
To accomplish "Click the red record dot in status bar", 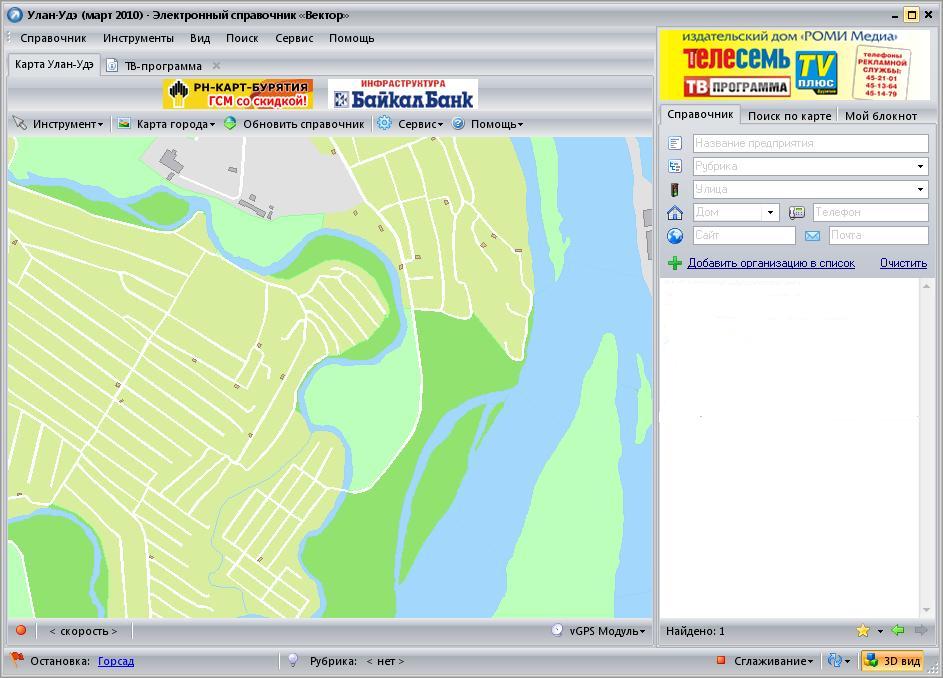I will point(20,631).
